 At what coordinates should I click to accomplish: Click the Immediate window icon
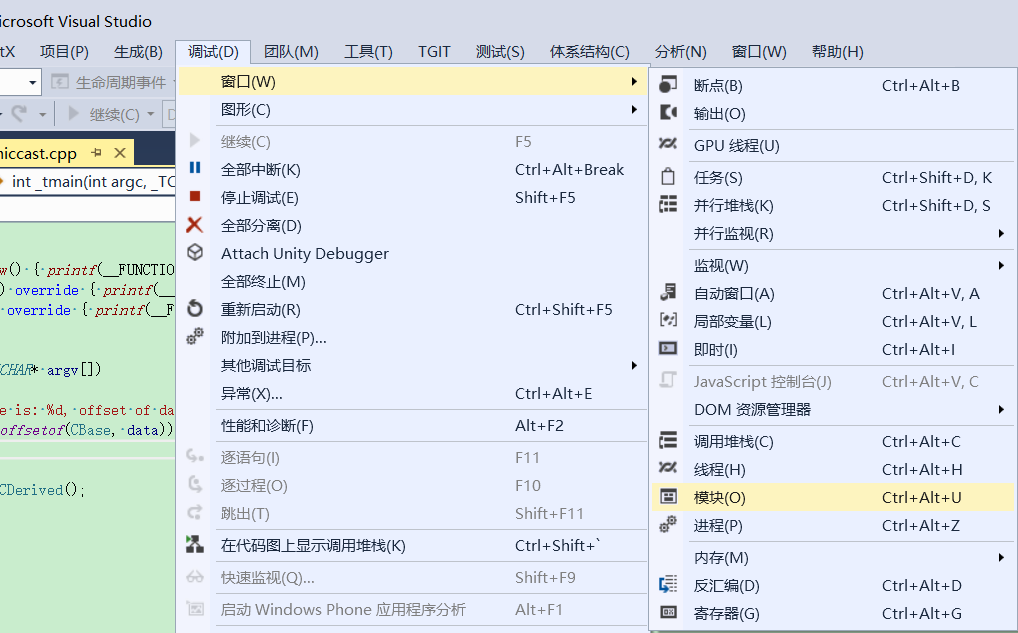click(668, 349)
